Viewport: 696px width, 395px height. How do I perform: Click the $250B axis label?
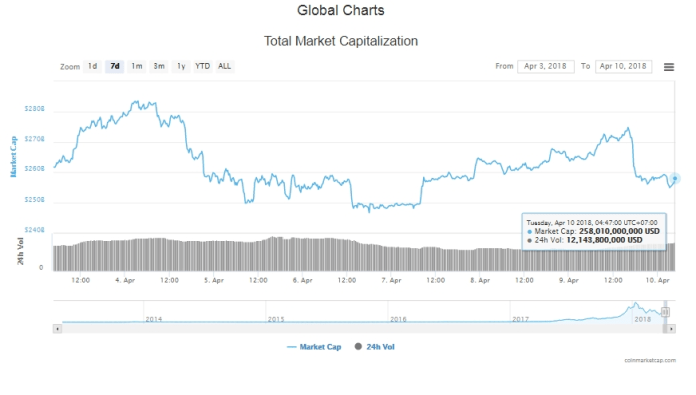(x=35, y=200)
